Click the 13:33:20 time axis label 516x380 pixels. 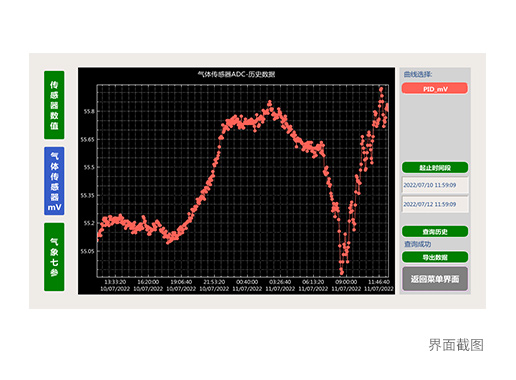115,282
